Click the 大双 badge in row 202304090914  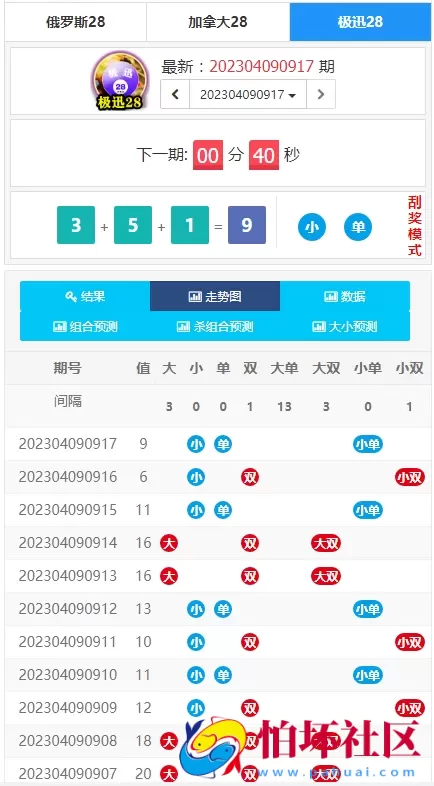326,543
